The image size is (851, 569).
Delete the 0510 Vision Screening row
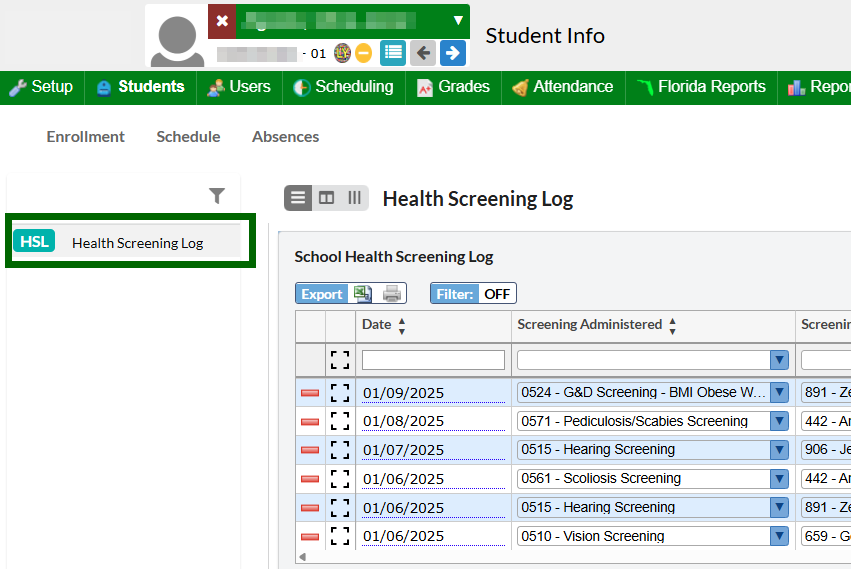pos(310,536)
